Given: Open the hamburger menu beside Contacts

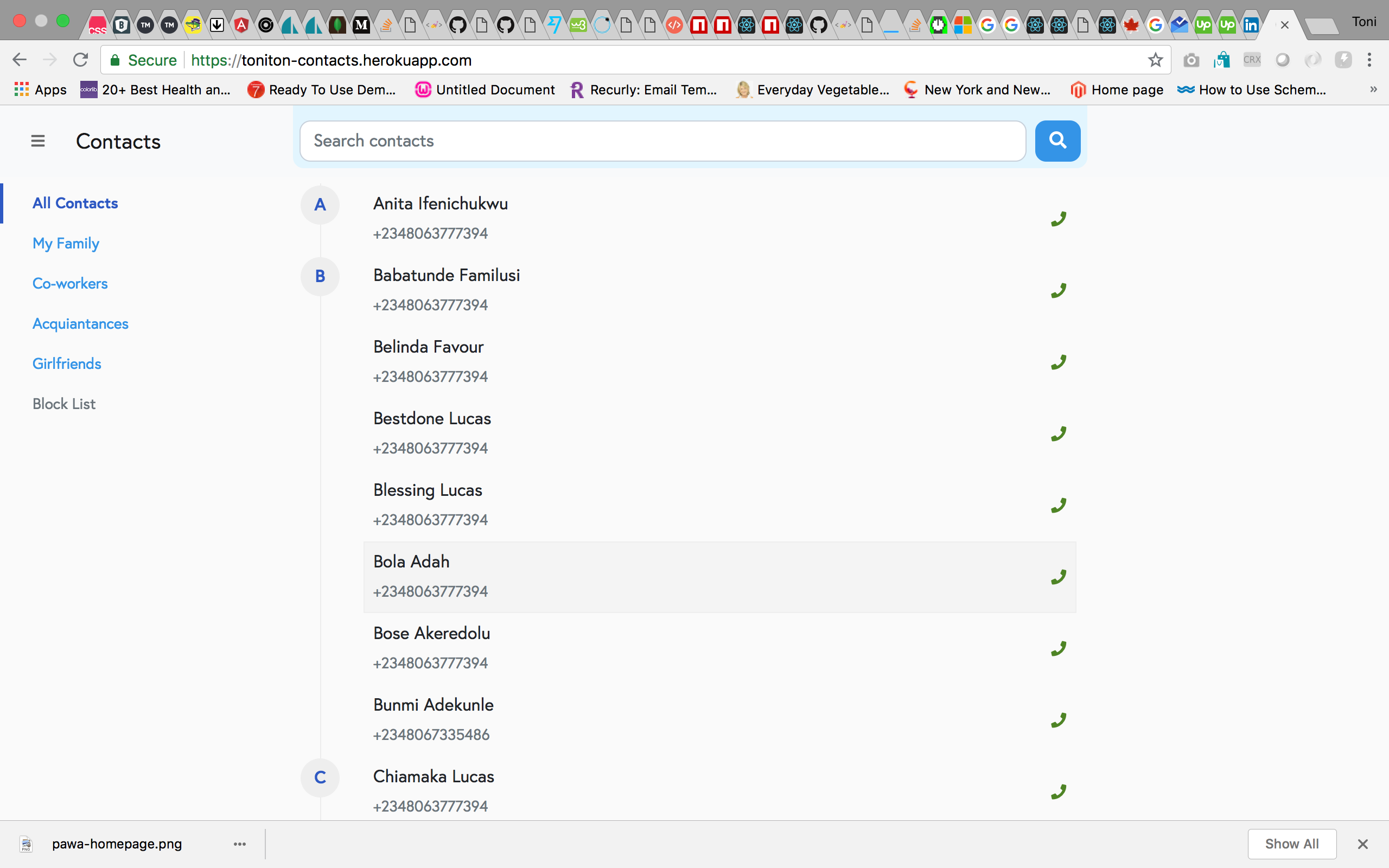Looking at the screenshot, I should click(x=38, y=141).
